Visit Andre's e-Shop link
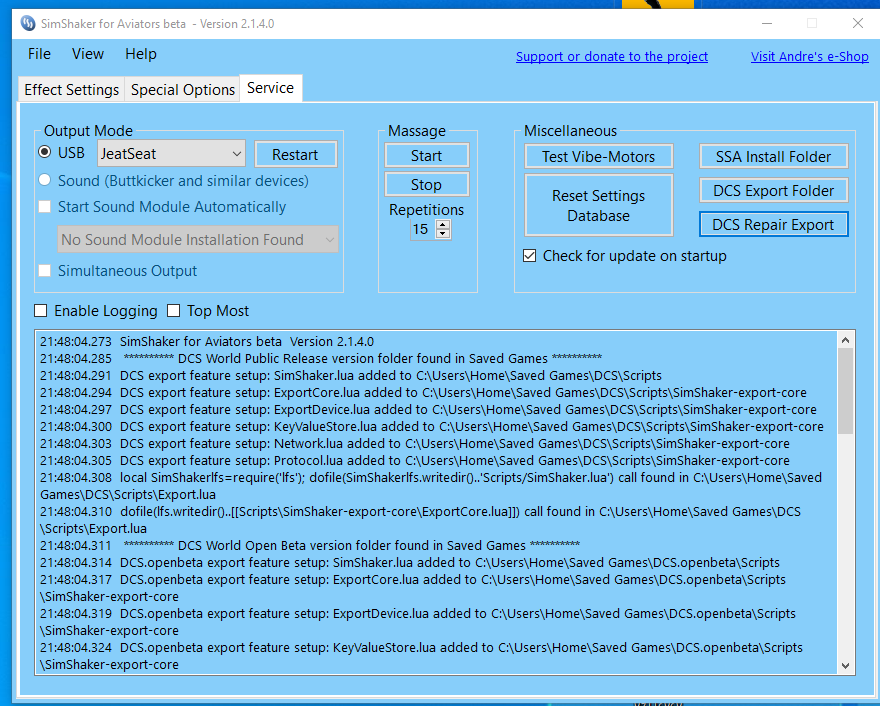 coord(810,57)
